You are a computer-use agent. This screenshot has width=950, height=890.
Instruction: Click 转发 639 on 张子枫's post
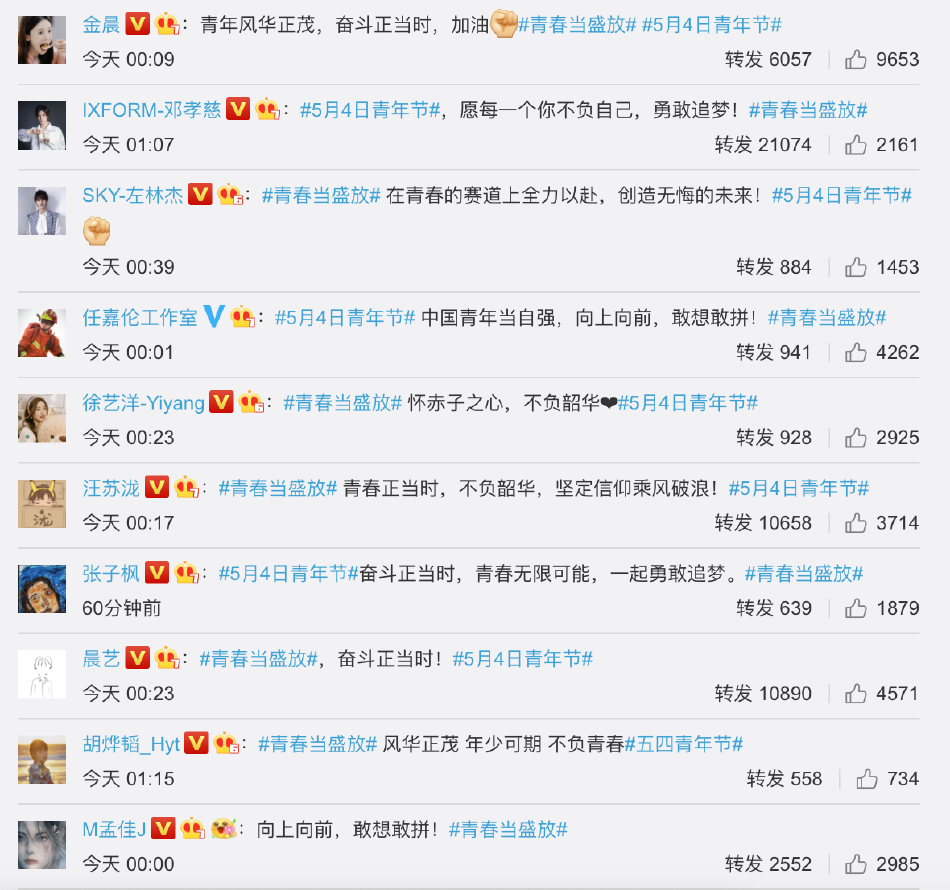click(x=774, y=608)
